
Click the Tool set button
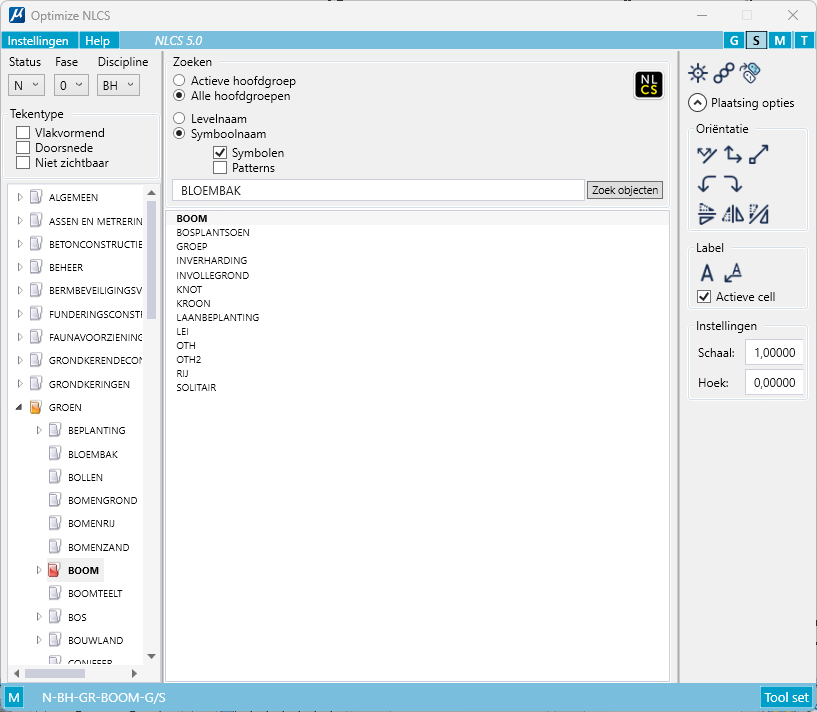pyautogui.click(x=786, y=697)
